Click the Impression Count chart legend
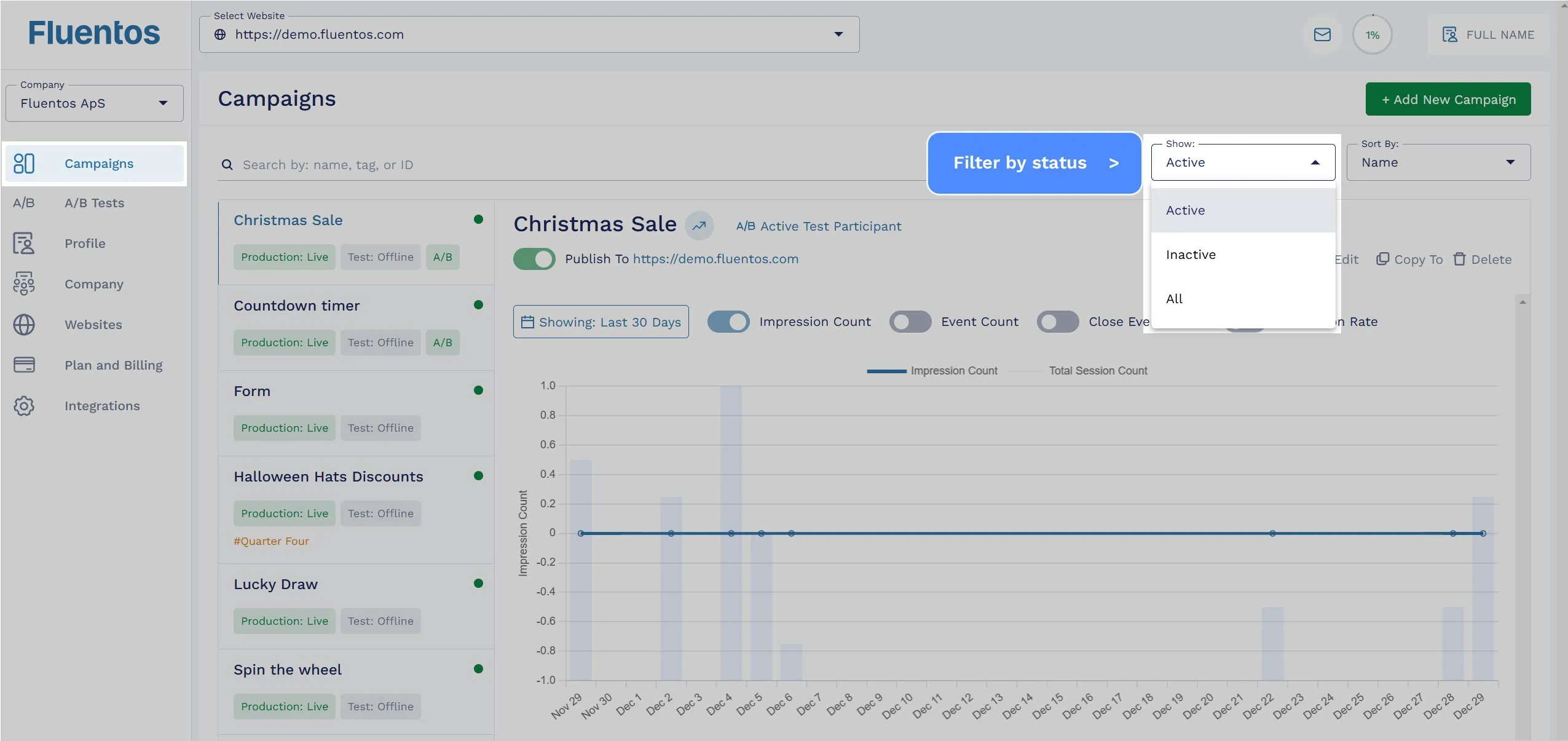The image size is (1568, 741). coord(932,371)
